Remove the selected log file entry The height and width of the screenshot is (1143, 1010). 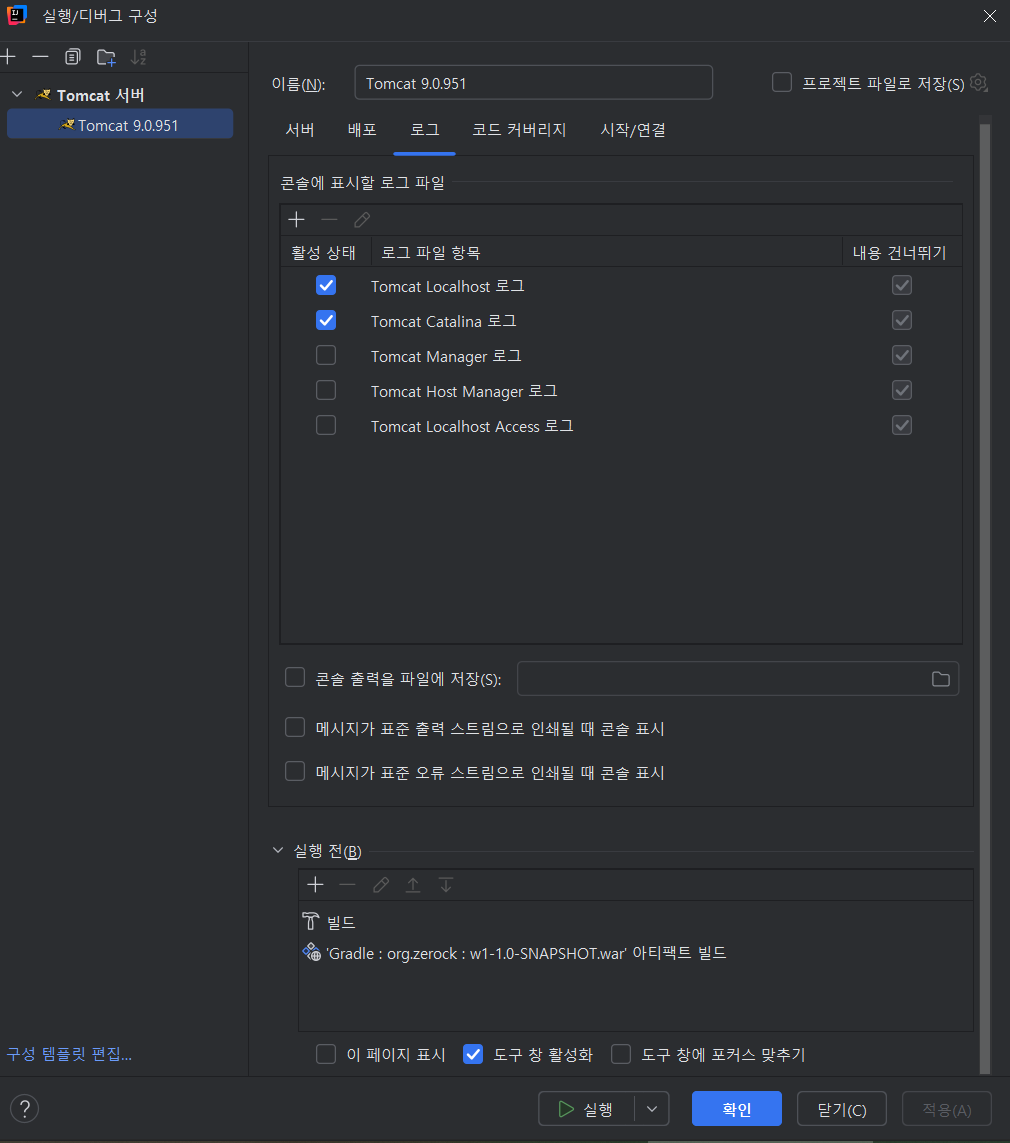click(x=329, y=219)
